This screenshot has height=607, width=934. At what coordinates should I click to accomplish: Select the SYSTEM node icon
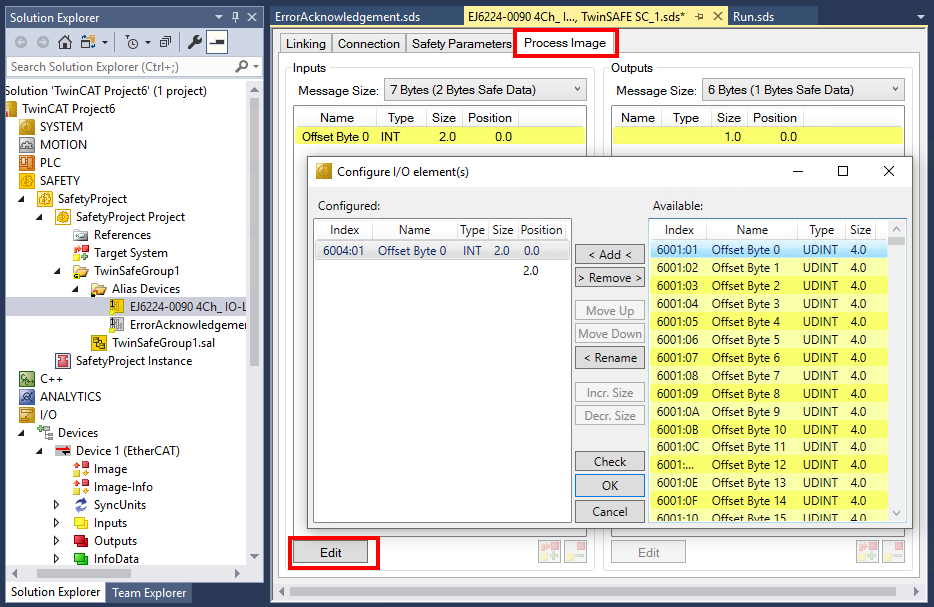(x=27, y=127)
